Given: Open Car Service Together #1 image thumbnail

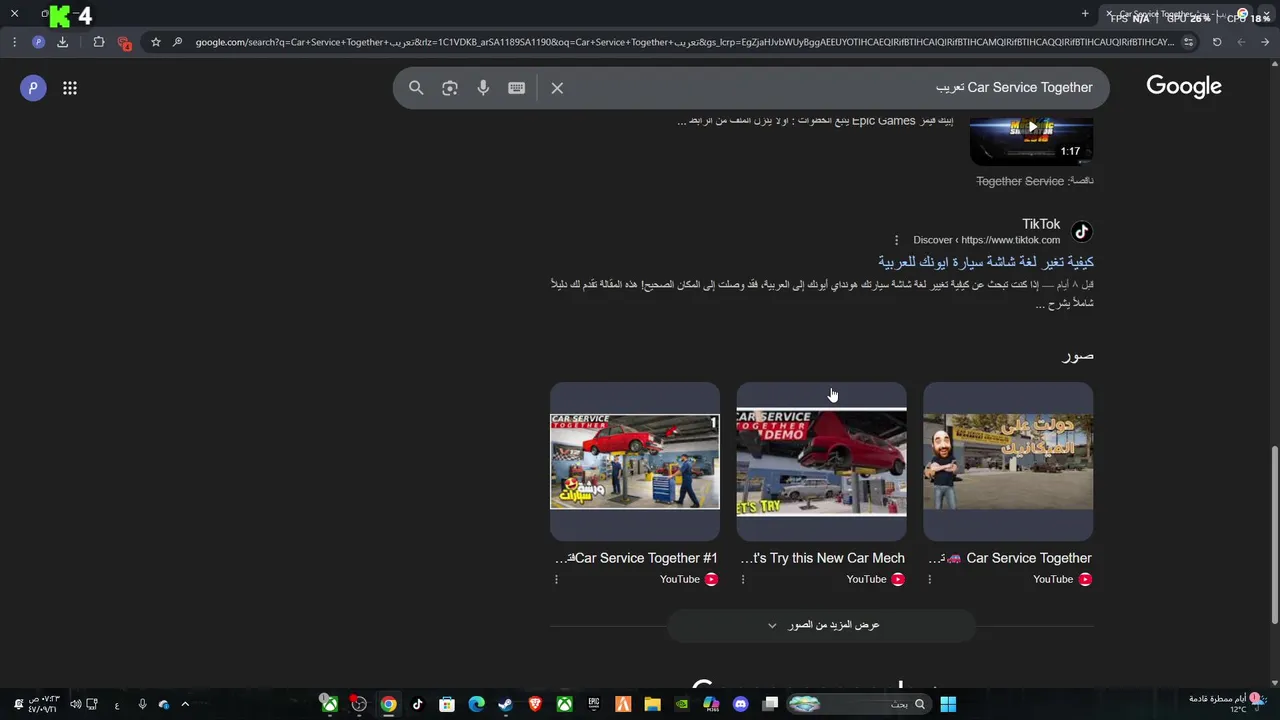Looking at the screenshot, I should click(635, 461).
